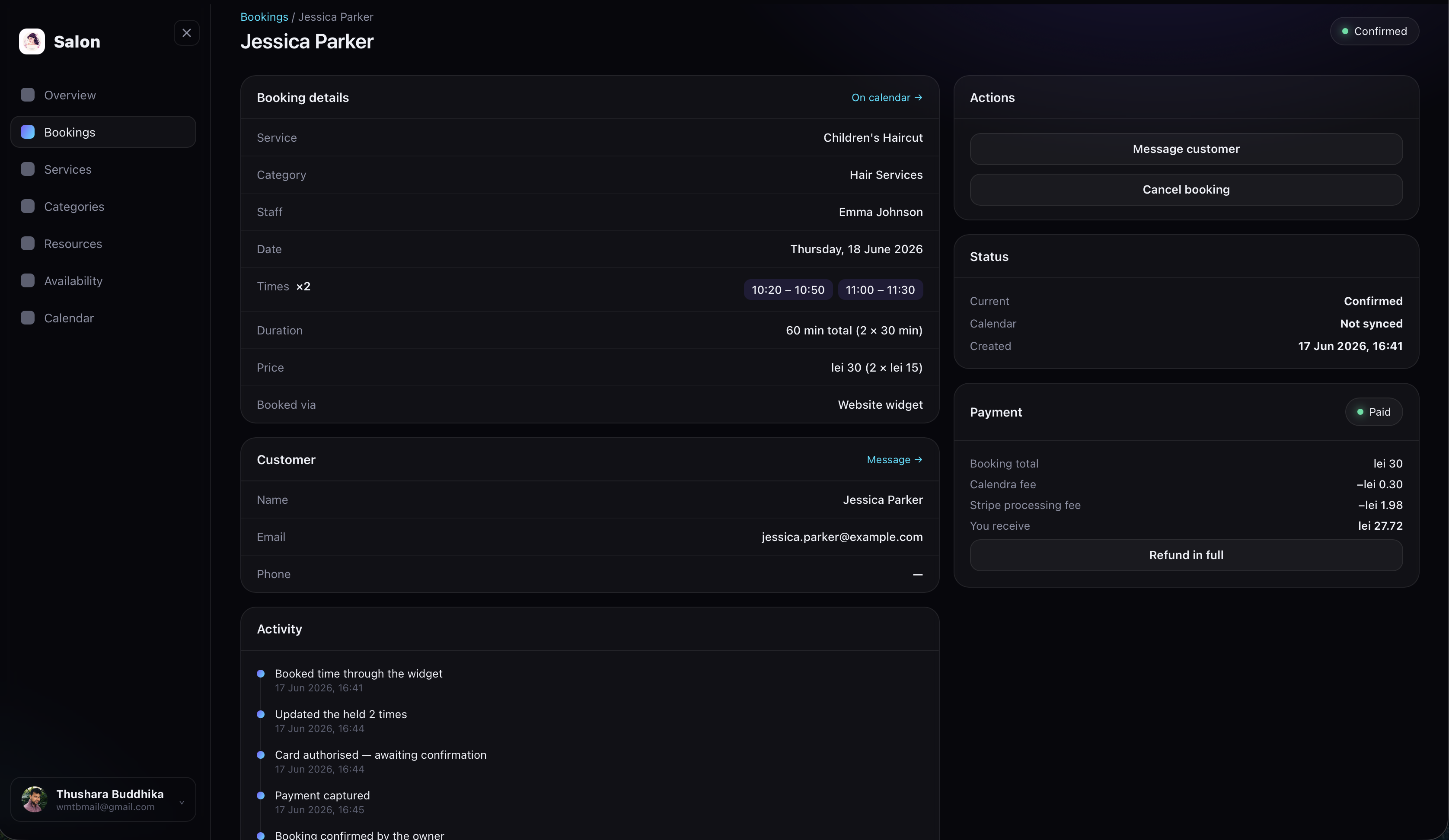The image size is (1449, 840).
Task: Click the Categories sidebar icon
Action: 28,207
